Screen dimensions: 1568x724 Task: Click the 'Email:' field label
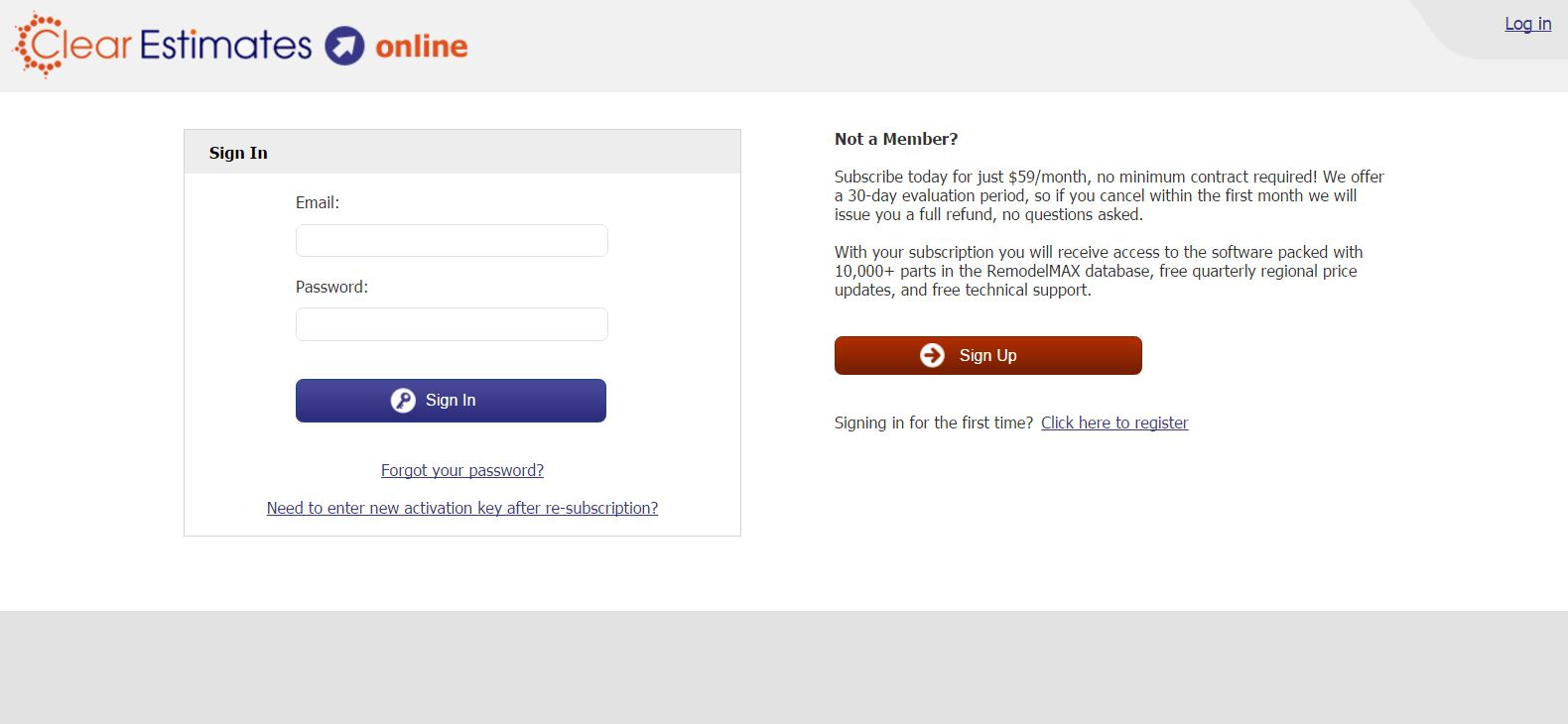point(318,202)
